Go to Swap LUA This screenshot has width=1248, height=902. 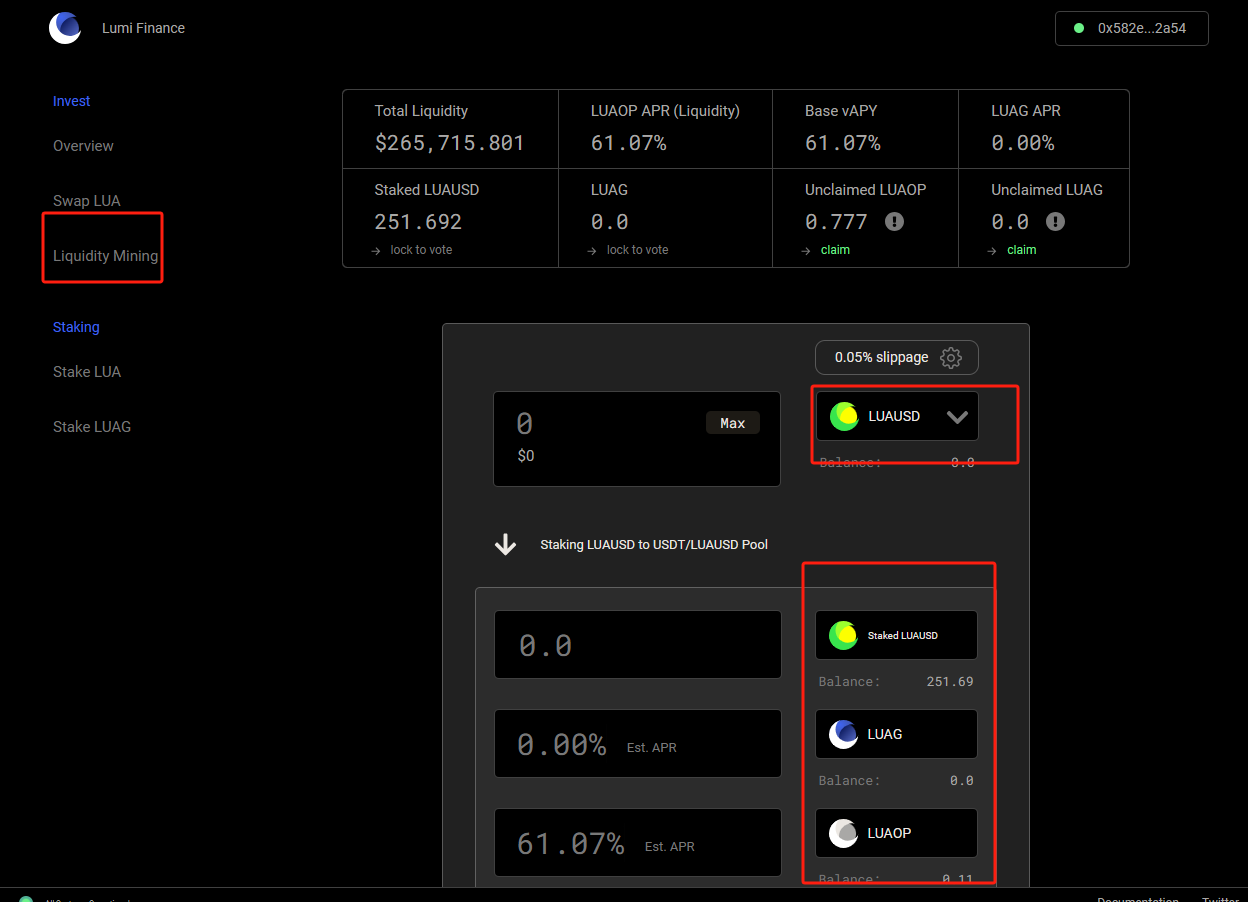tap(87, 201)
